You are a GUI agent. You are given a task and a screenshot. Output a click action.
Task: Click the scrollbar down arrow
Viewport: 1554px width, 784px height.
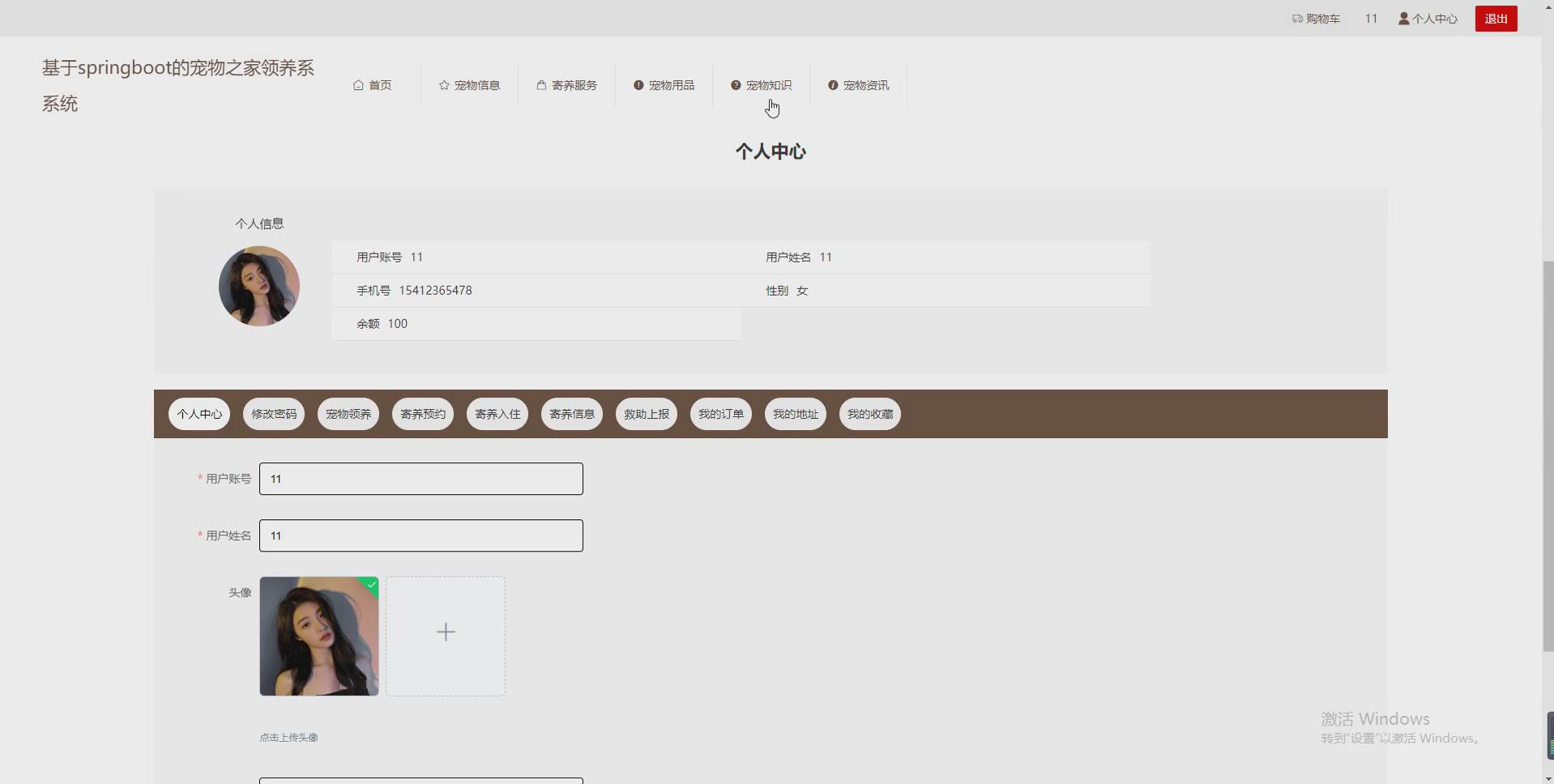click(1548, 778)
